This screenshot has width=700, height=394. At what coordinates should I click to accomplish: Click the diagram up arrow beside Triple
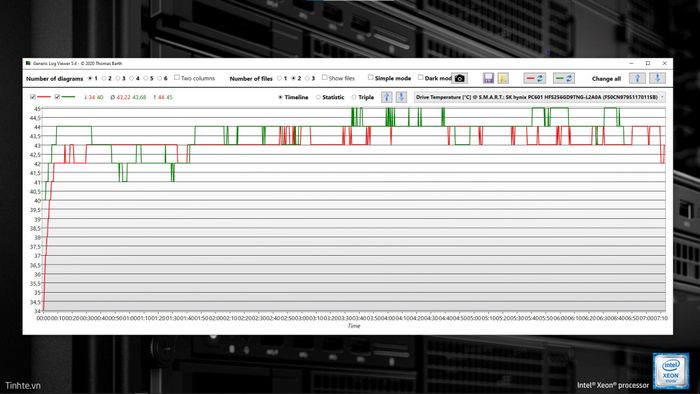click(x=387, y=97)
